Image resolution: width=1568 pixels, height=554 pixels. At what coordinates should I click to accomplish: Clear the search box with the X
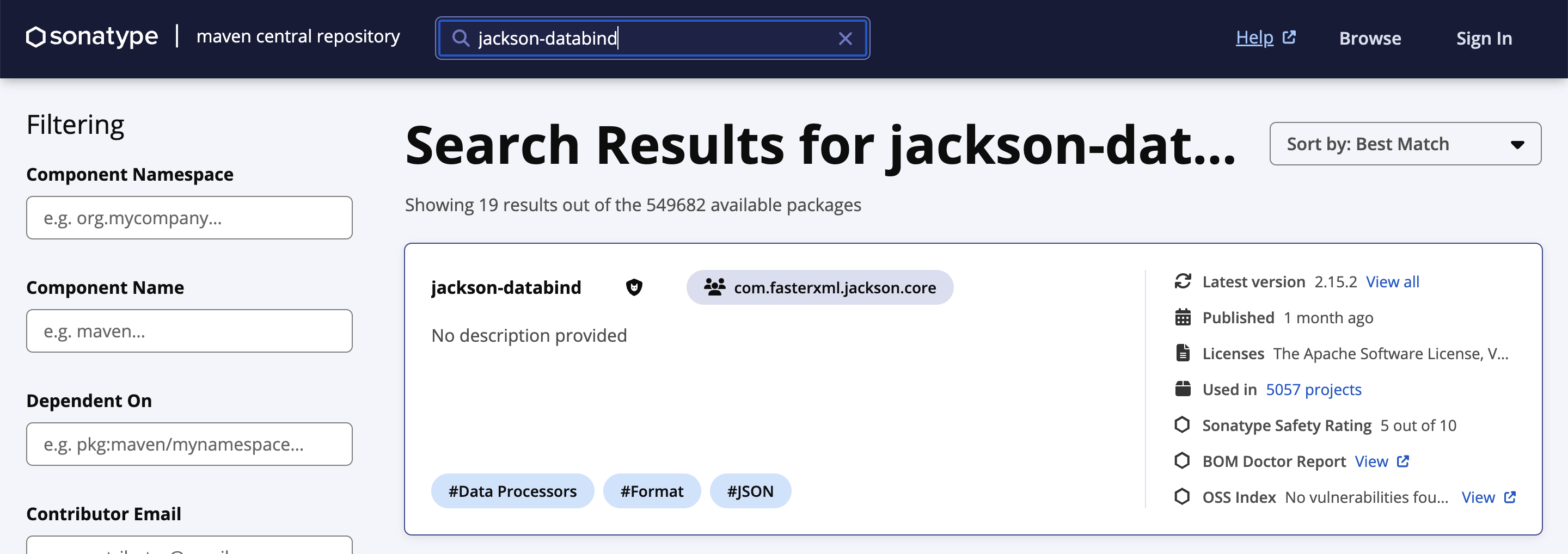(845, 38)
